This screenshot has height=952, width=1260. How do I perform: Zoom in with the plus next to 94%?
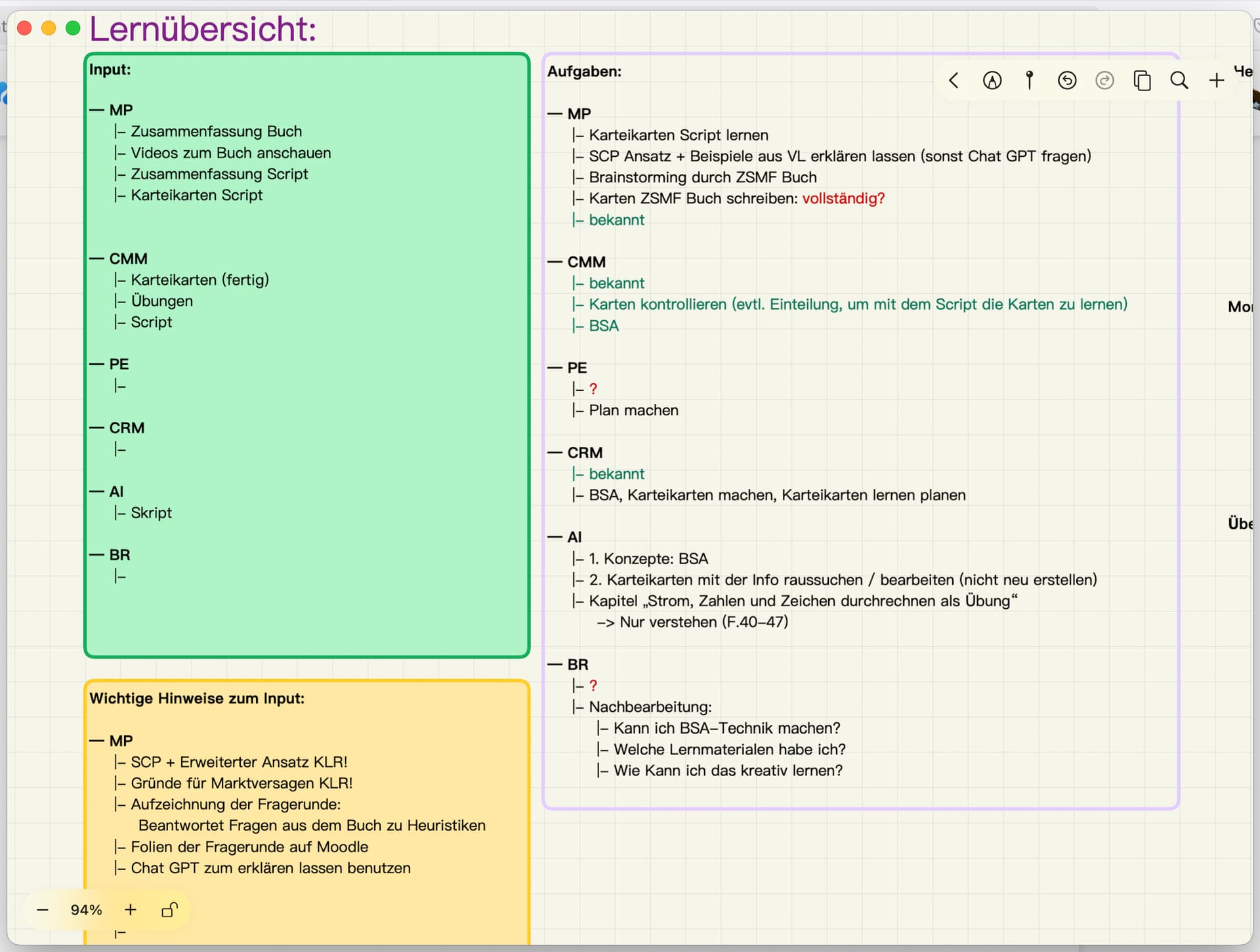coord(131,909)
